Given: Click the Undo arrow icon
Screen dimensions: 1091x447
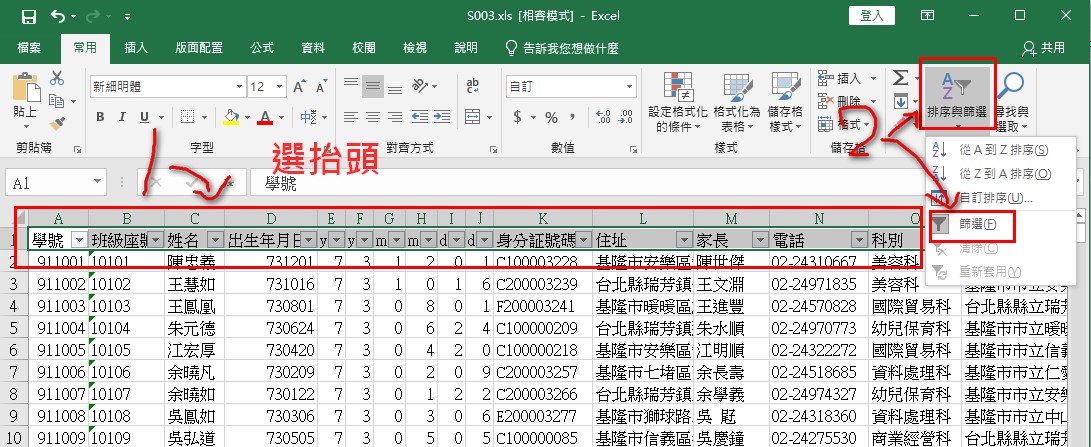Looking at the screenshot, I should point(58,15).
